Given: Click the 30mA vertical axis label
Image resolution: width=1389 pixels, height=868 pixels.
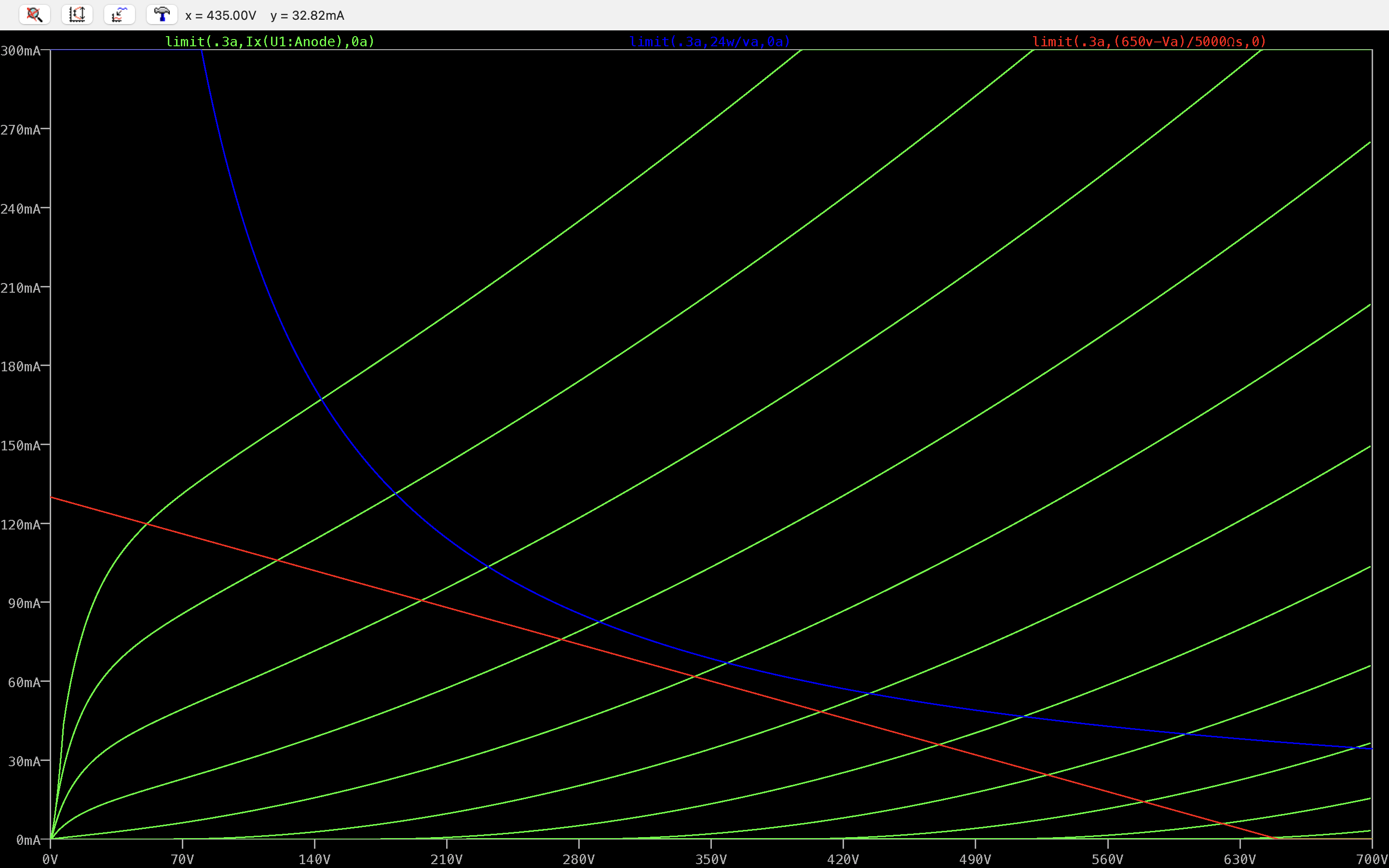Looking at the screenshot, I should click(x=25, y=762).
